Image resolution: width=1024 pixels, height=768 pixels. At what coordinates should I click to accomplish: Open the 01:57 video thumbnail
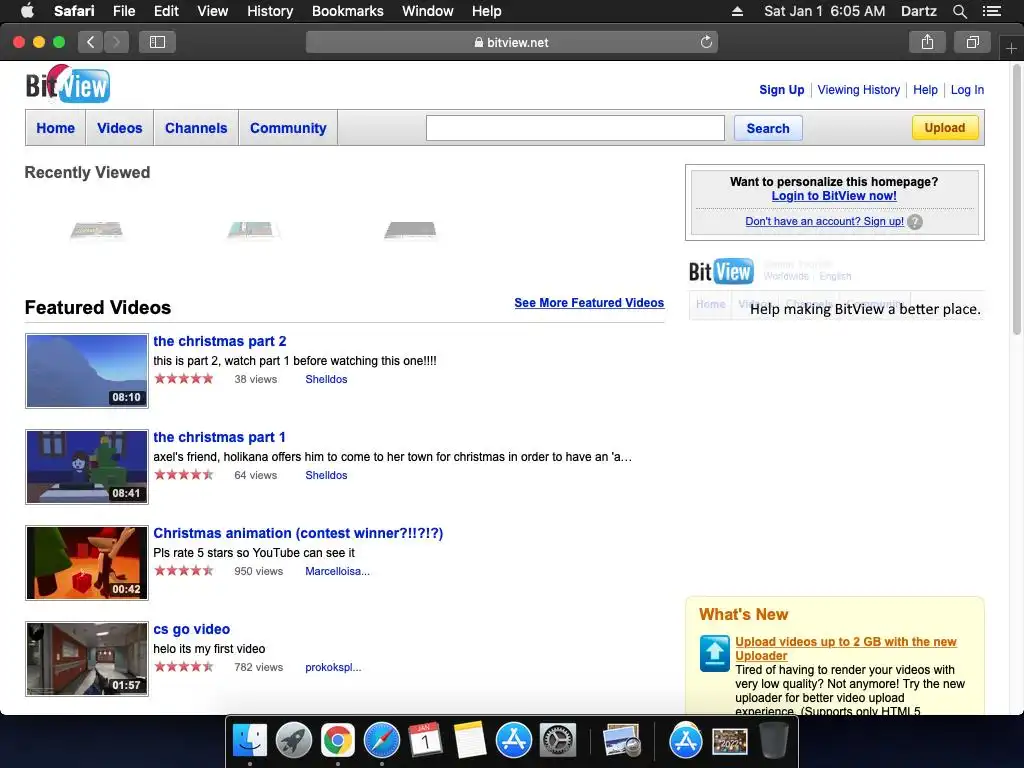coord(87,659)
